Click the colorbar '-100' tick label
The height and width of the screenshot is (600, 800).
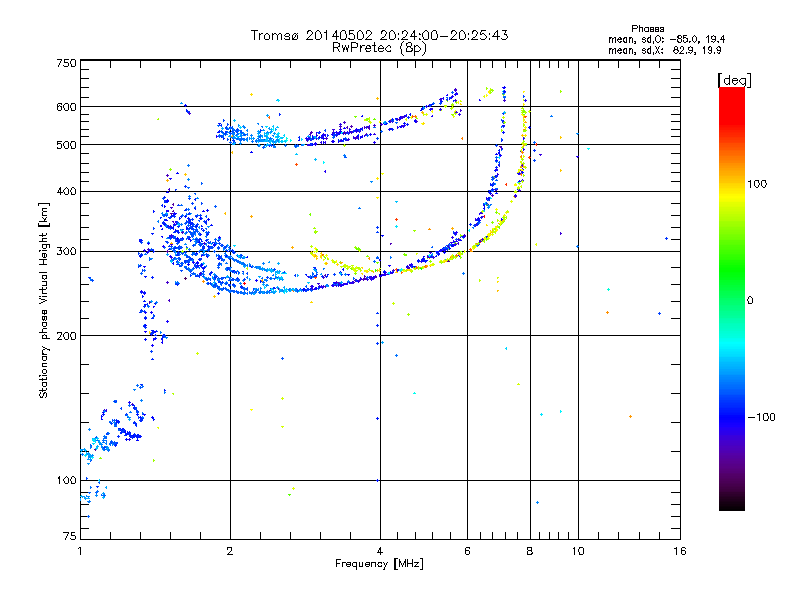pyautogui.click(x=761, y=417)
